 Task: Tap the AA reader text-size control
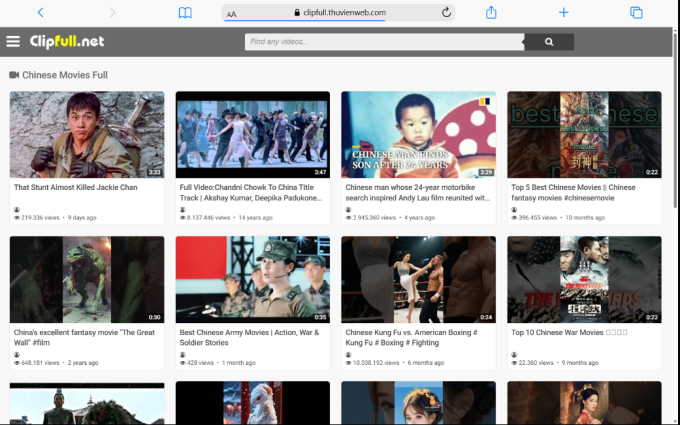click(x=232, y=14)
